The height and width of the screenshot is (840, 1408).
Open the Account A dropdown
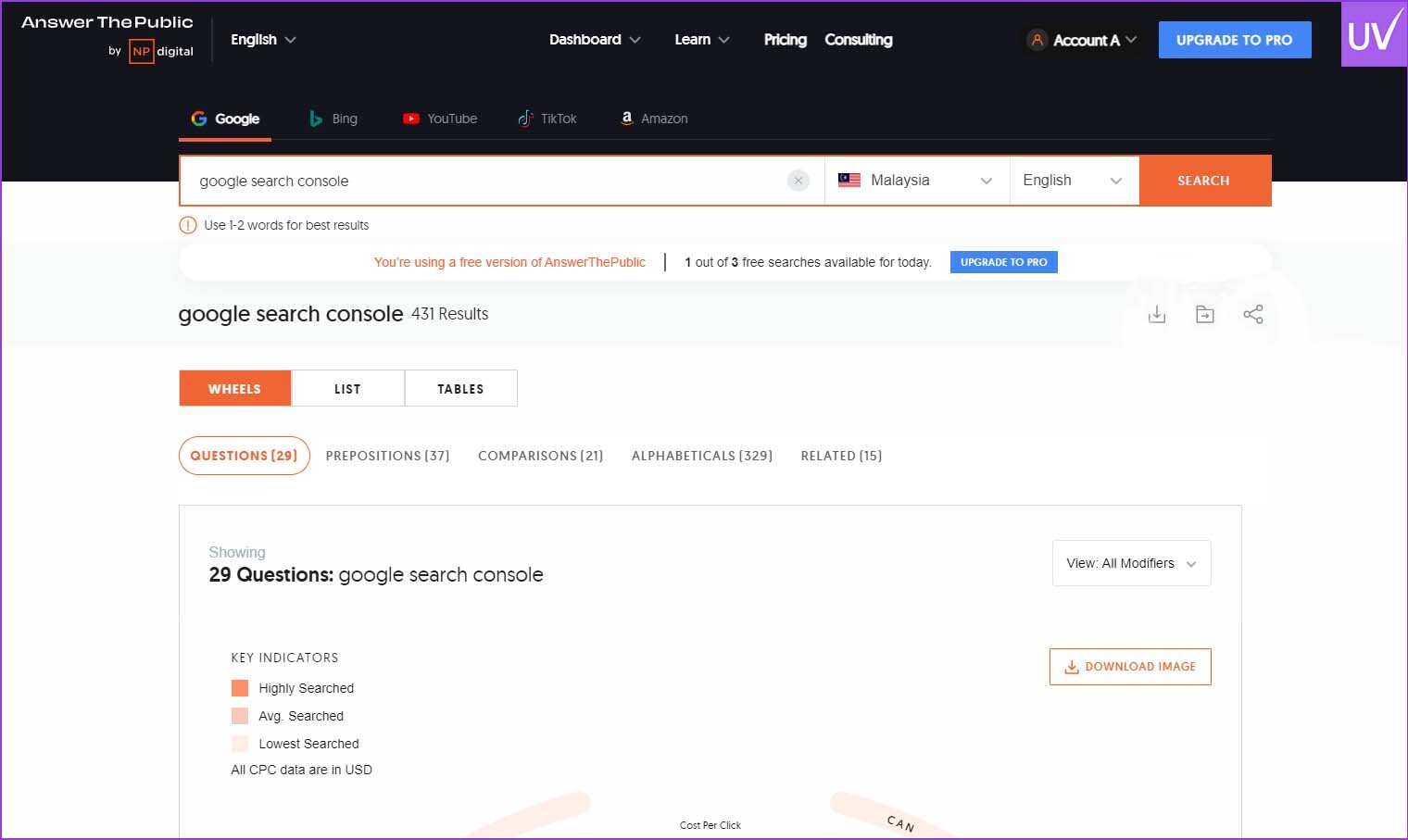pos(1082,40)
